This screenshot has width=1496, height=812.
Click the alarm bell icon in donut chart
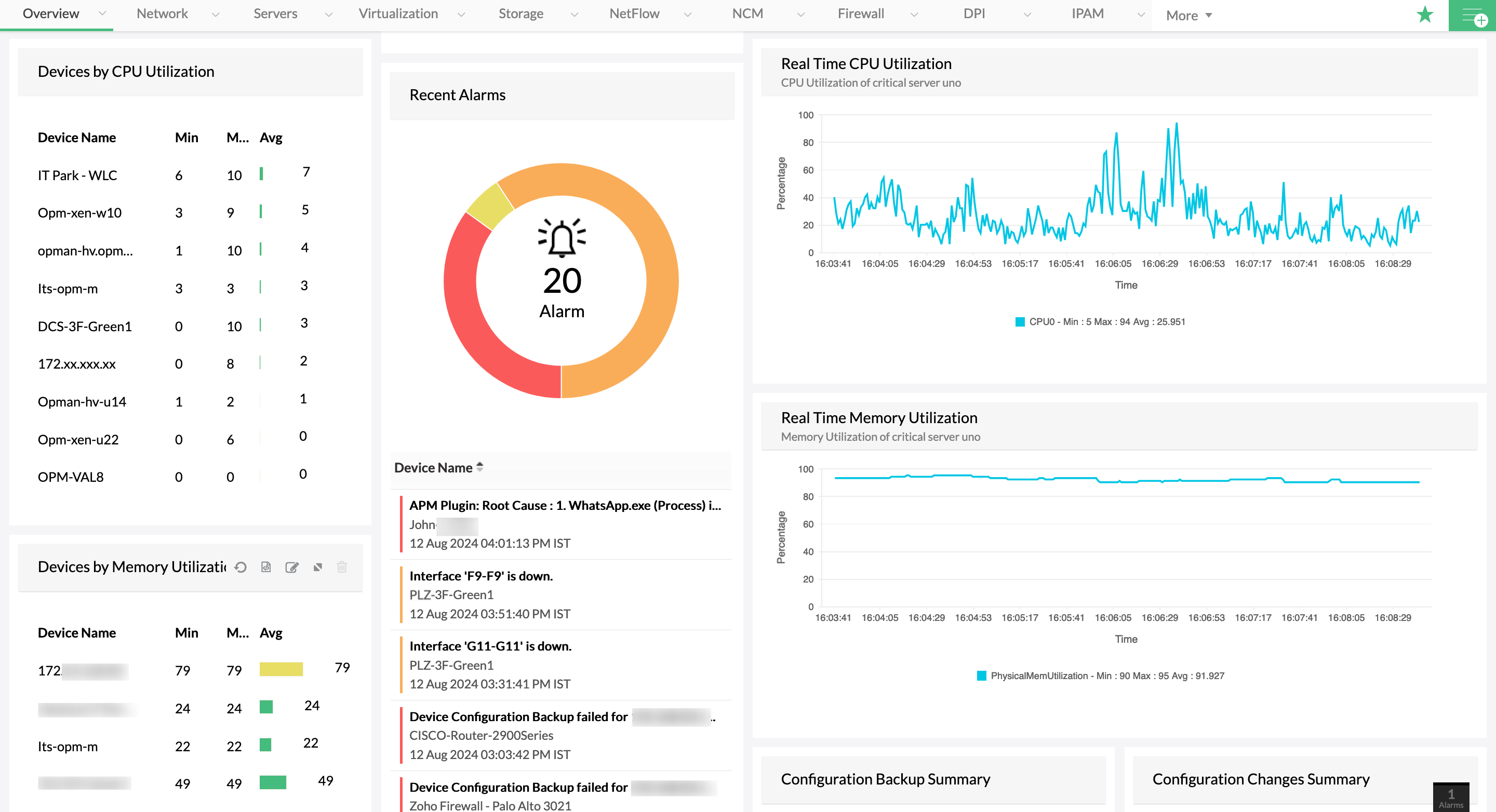coord(562,238)
